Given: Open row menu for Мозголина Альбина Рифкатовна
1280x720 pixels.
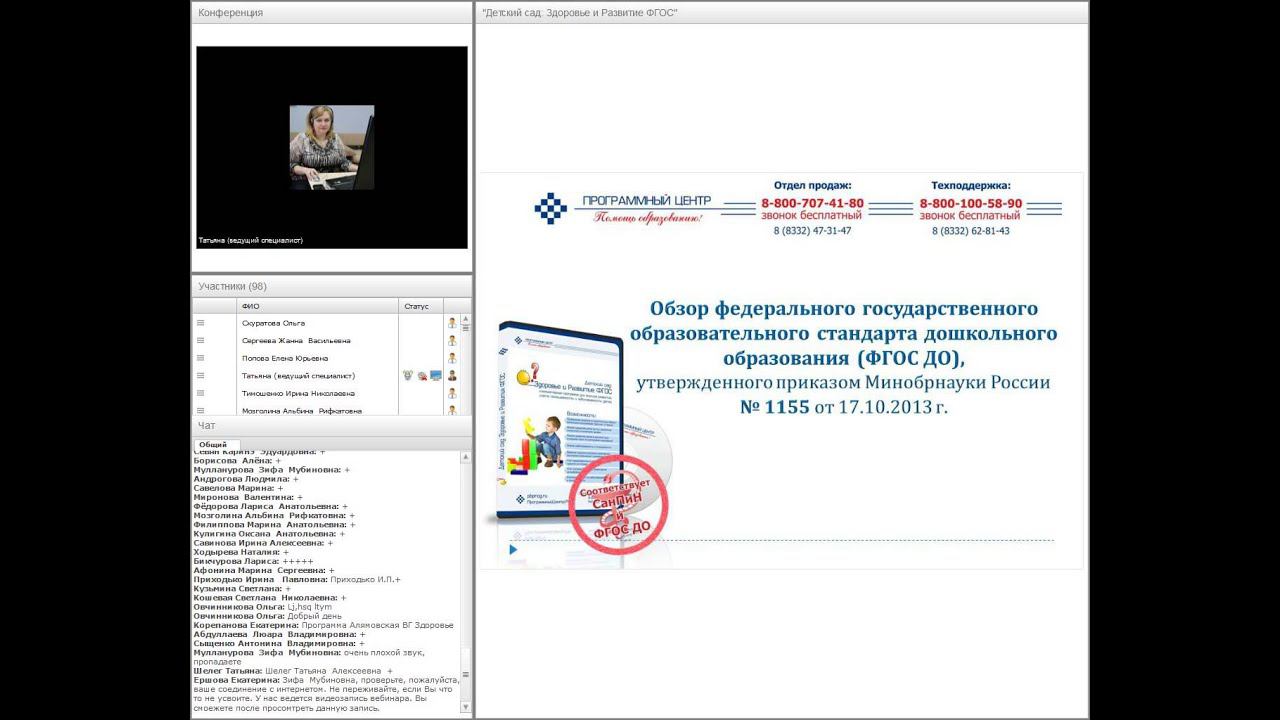Looking at the screenshot, I should point(200,410).
